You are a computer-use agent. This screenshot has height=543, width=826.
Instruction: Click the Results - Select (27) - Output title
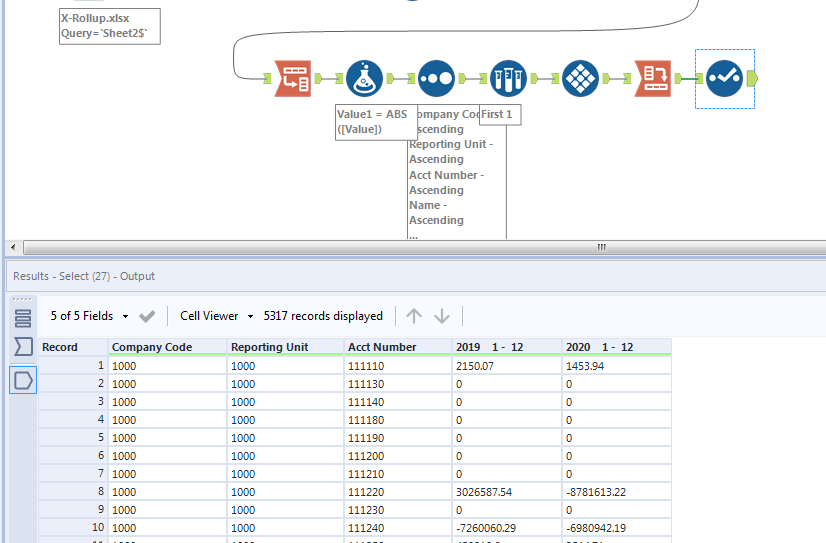point(84,276)
